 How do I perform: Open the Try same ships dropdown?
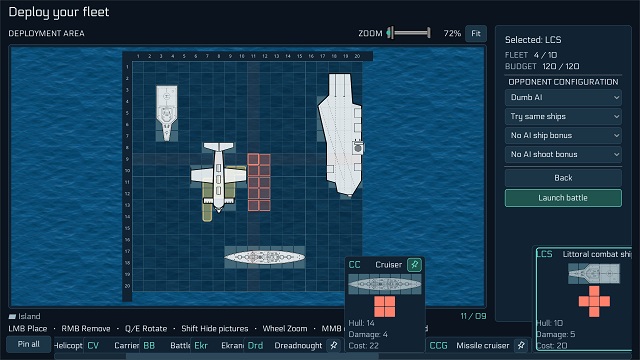point(563,116)
